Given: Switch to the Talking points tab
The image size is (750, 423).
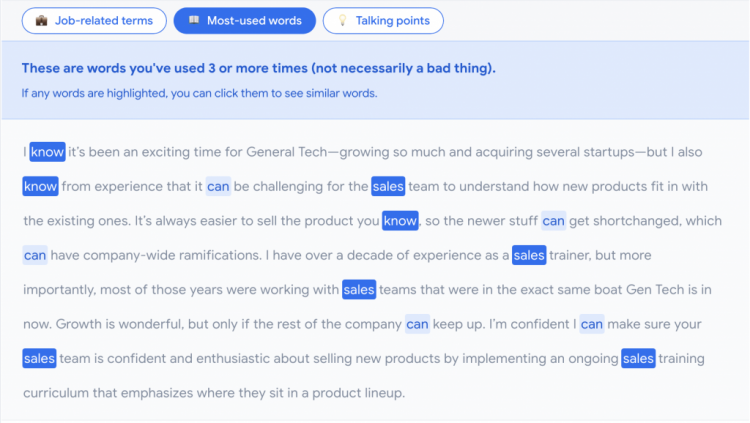Looking at the screenshot, I should (x=383, y=21).
